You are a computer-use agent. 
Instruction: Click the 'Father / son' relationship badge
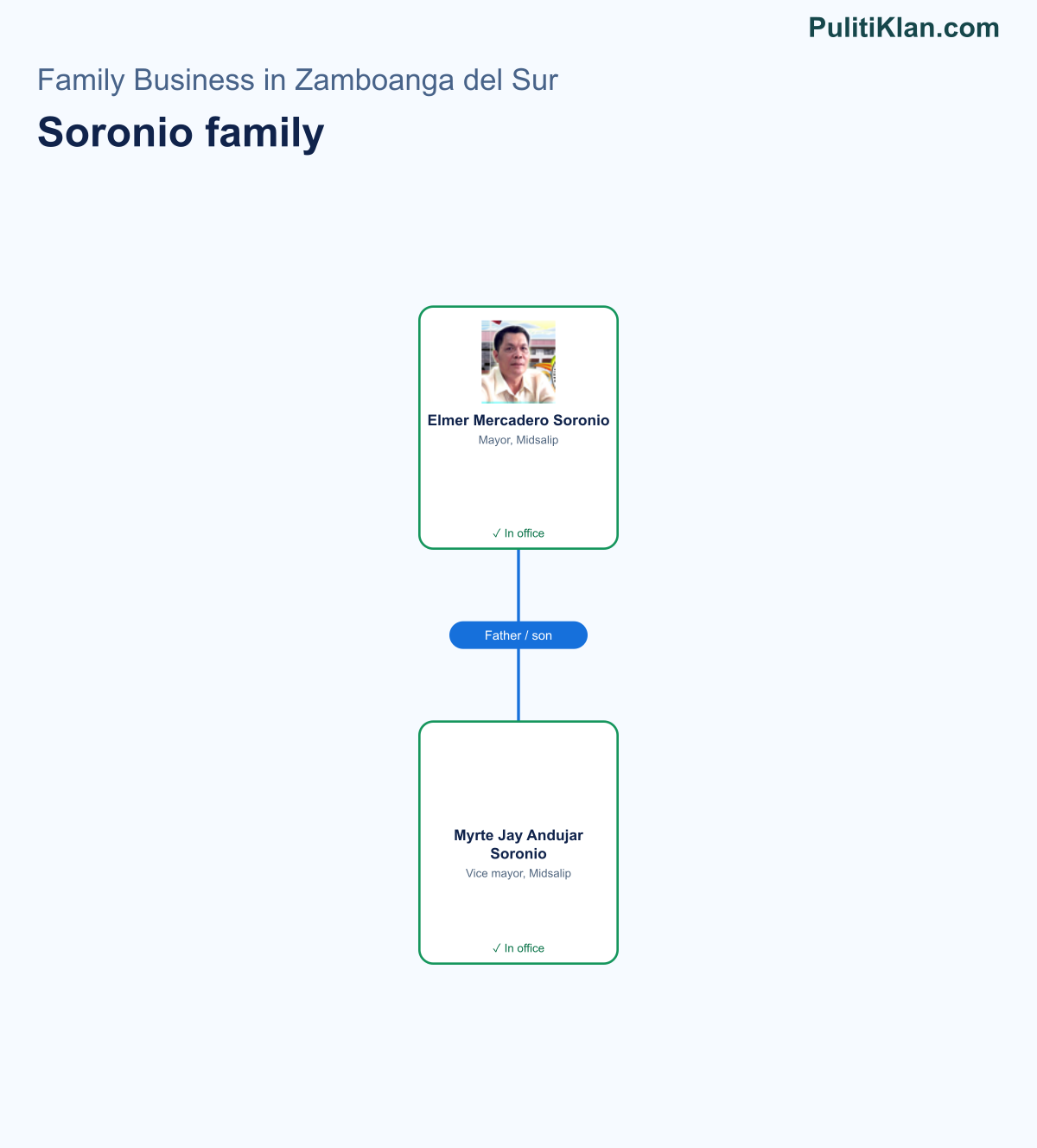518,635
